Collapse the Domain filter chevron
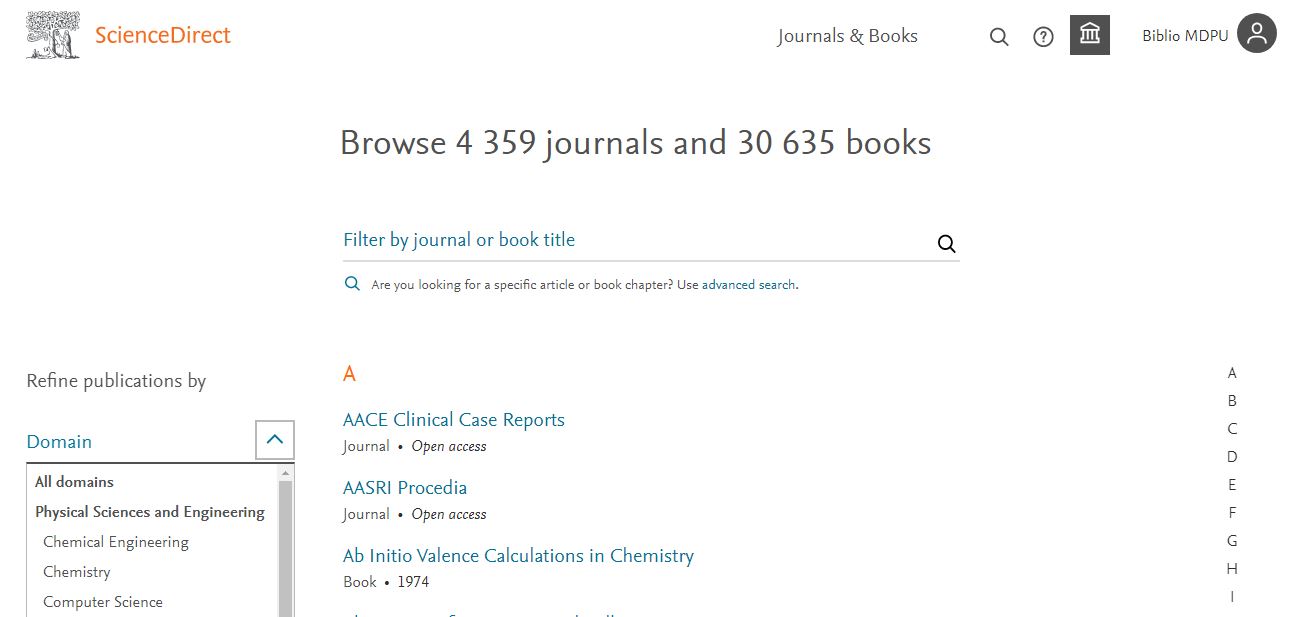 pyautogui.click(x=275, y=439)
